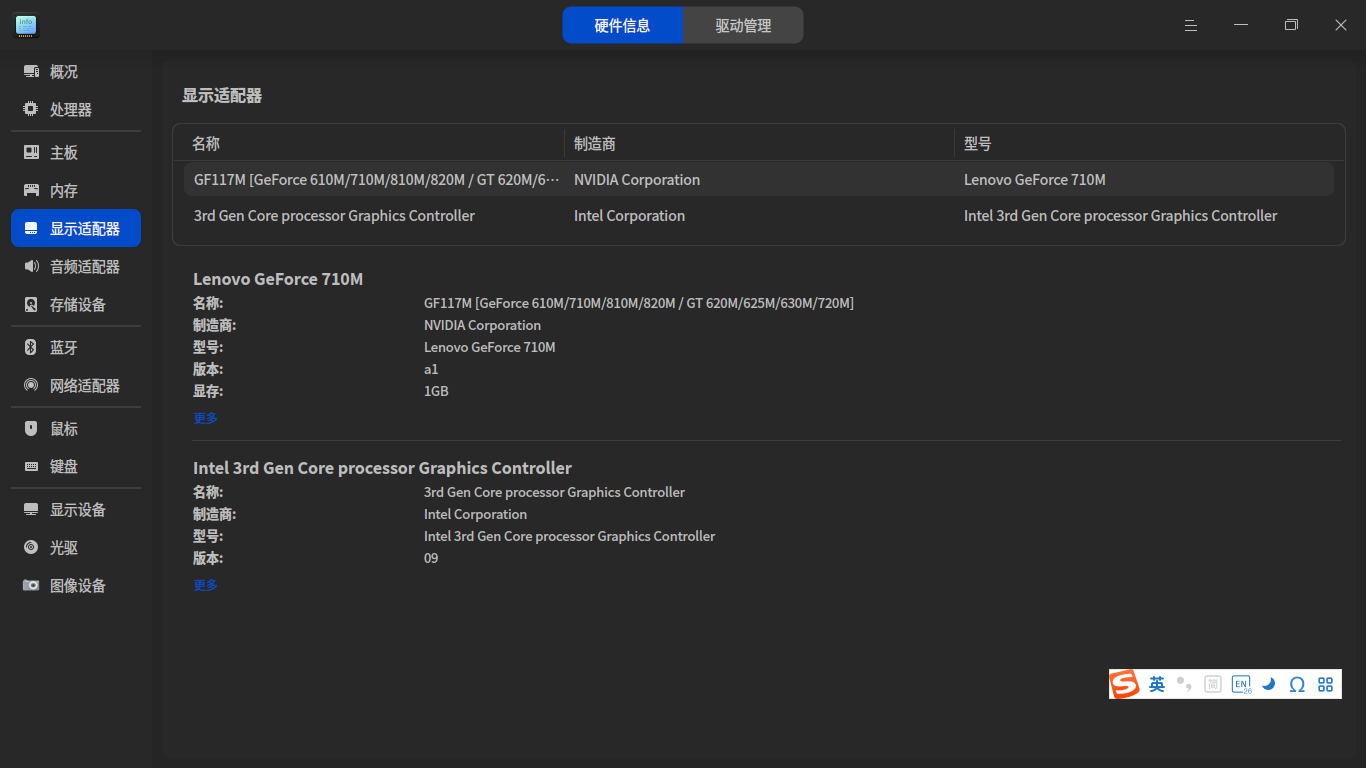The width and height of the screenshot is (1366, 768).
Task: Select the Intel Corporation row in the table
Action: tap(629, 216)
